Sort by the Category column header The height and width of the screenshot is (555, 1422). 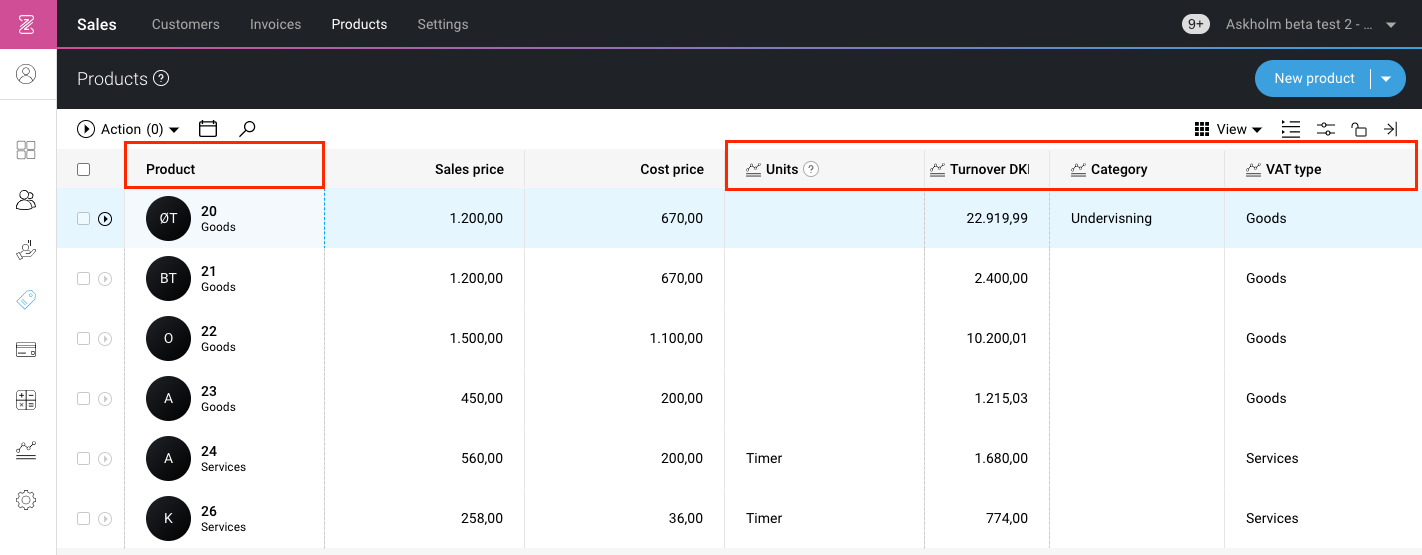click(x=1119, y=169)
